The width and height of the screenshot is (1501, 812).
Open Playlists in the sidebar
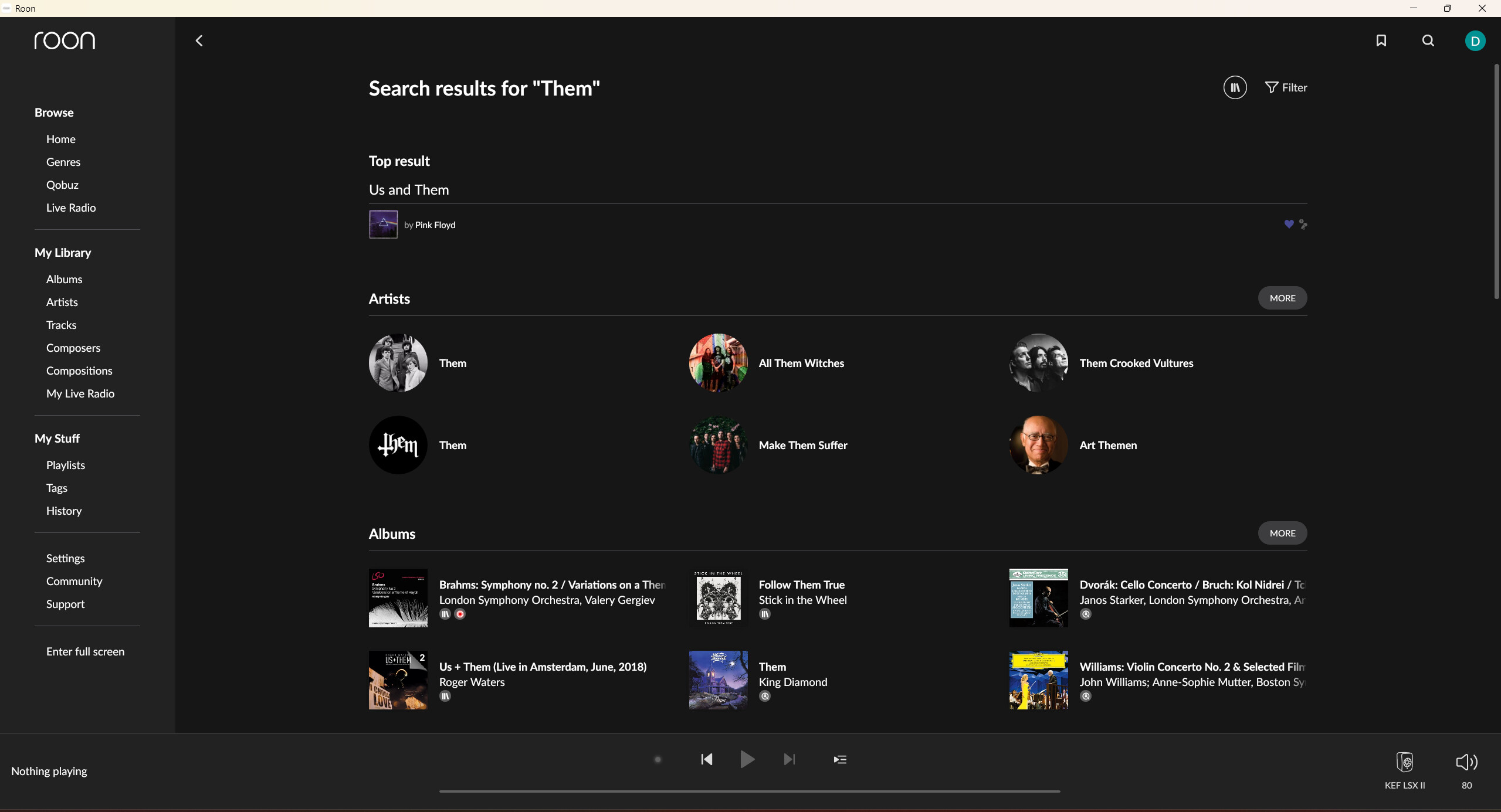pos(66,465)
